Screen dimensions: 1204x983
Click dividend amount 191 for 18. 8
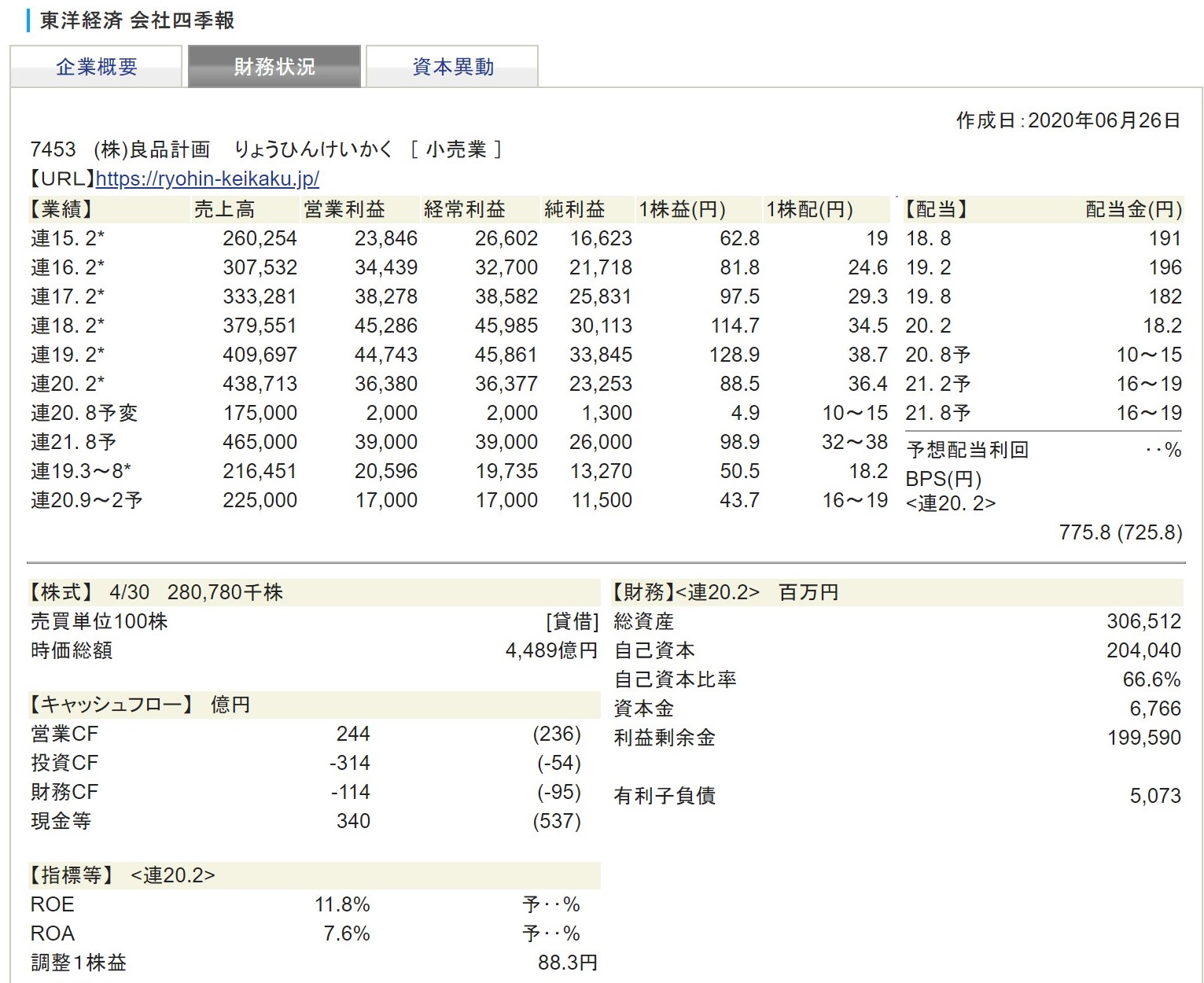point(1165,238)
